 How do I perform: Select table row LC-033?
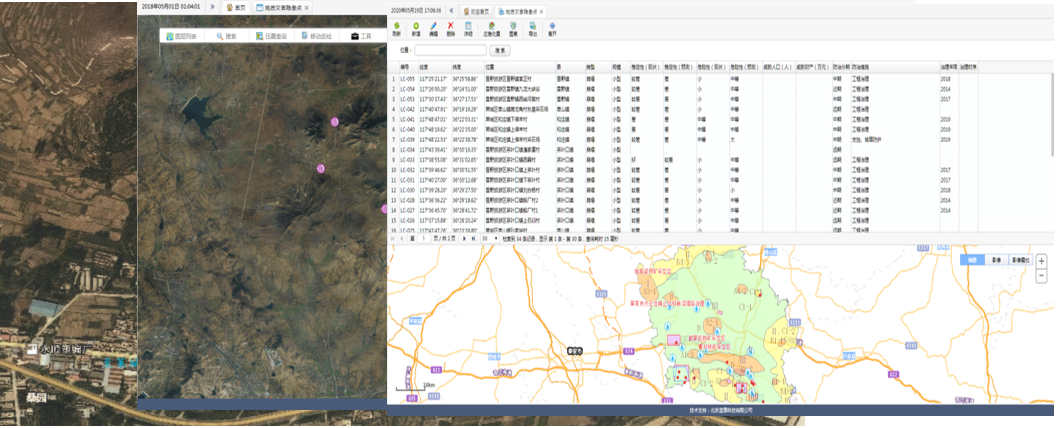tap(683, 160)
